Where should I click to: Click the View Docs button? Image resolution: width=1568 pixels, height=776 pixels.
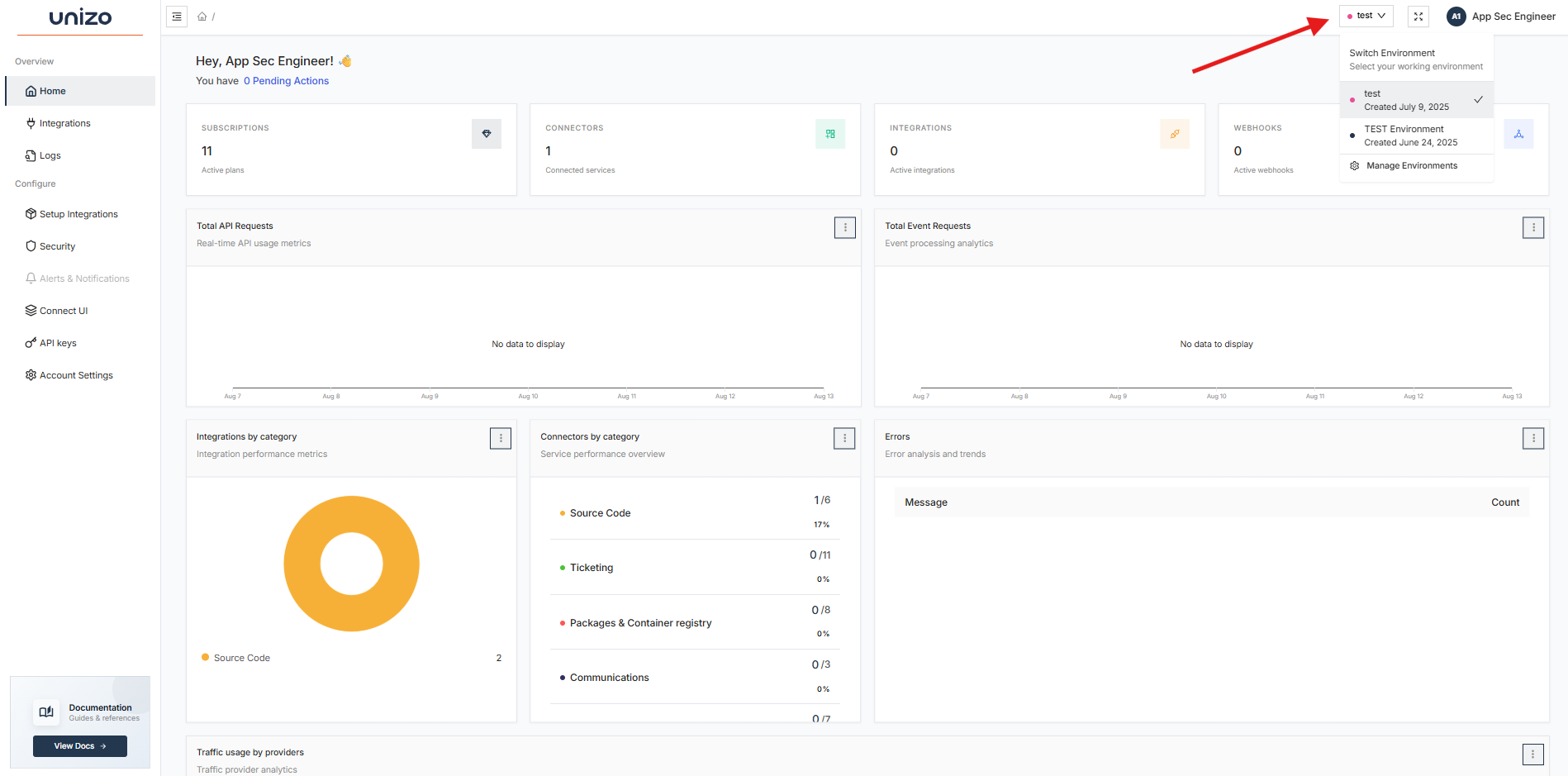(x=80, y=746)
